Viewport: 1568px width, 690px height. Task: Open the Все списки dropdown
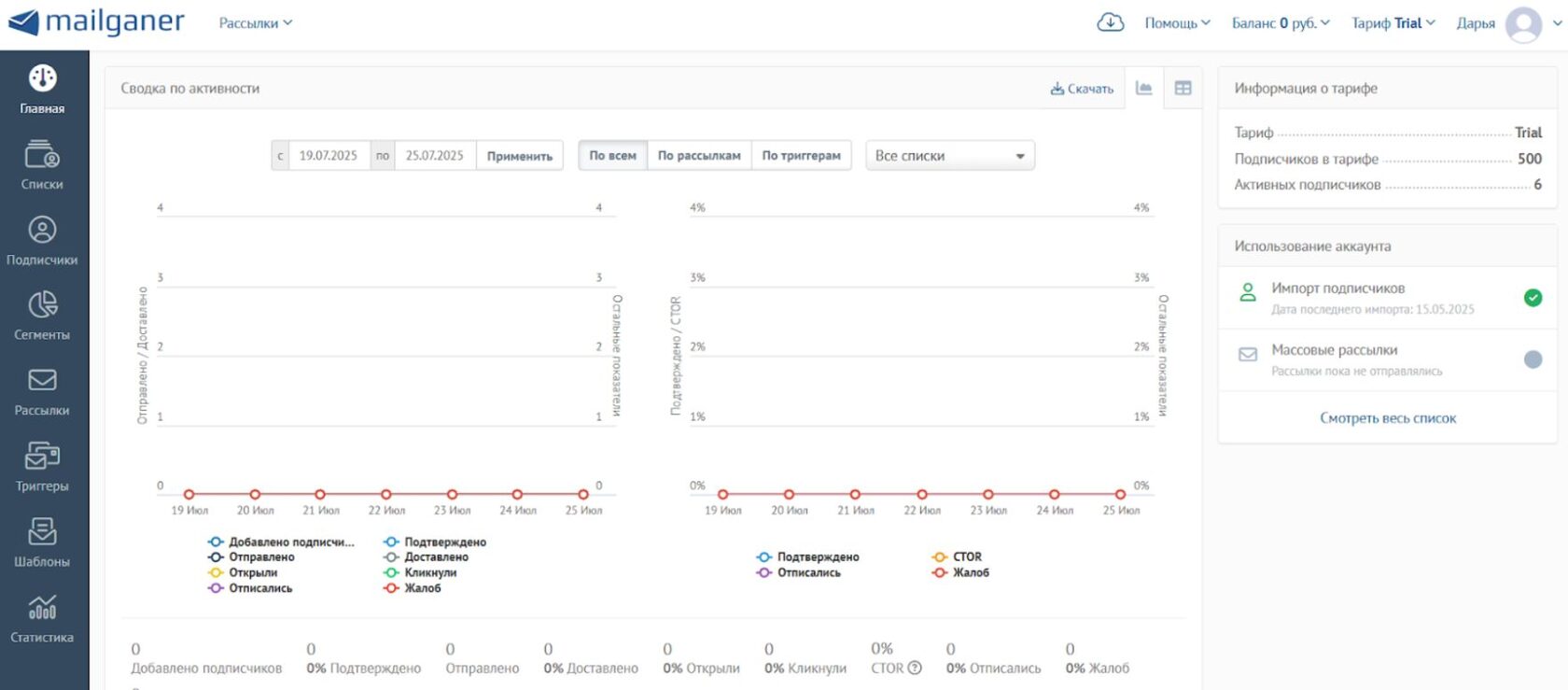click(950, 156)
